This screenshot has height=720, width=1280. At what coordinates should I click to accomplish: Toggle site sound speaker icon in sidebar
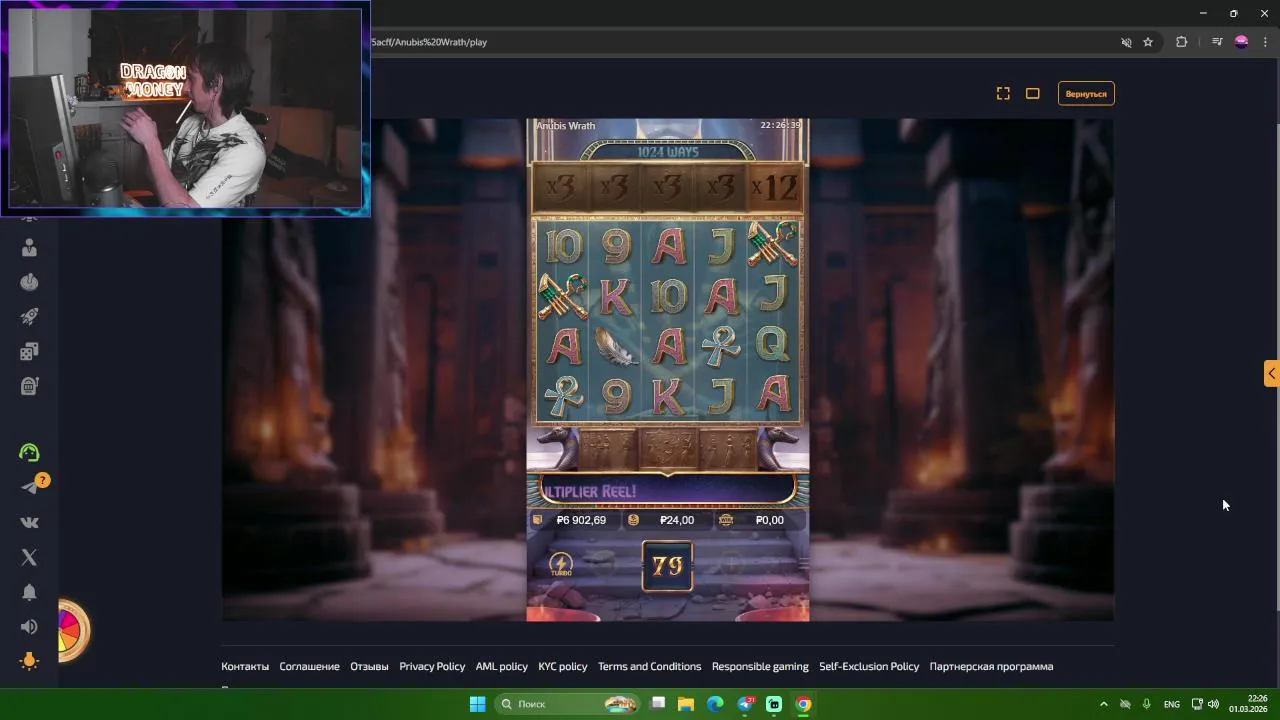(x=29, y=627)
